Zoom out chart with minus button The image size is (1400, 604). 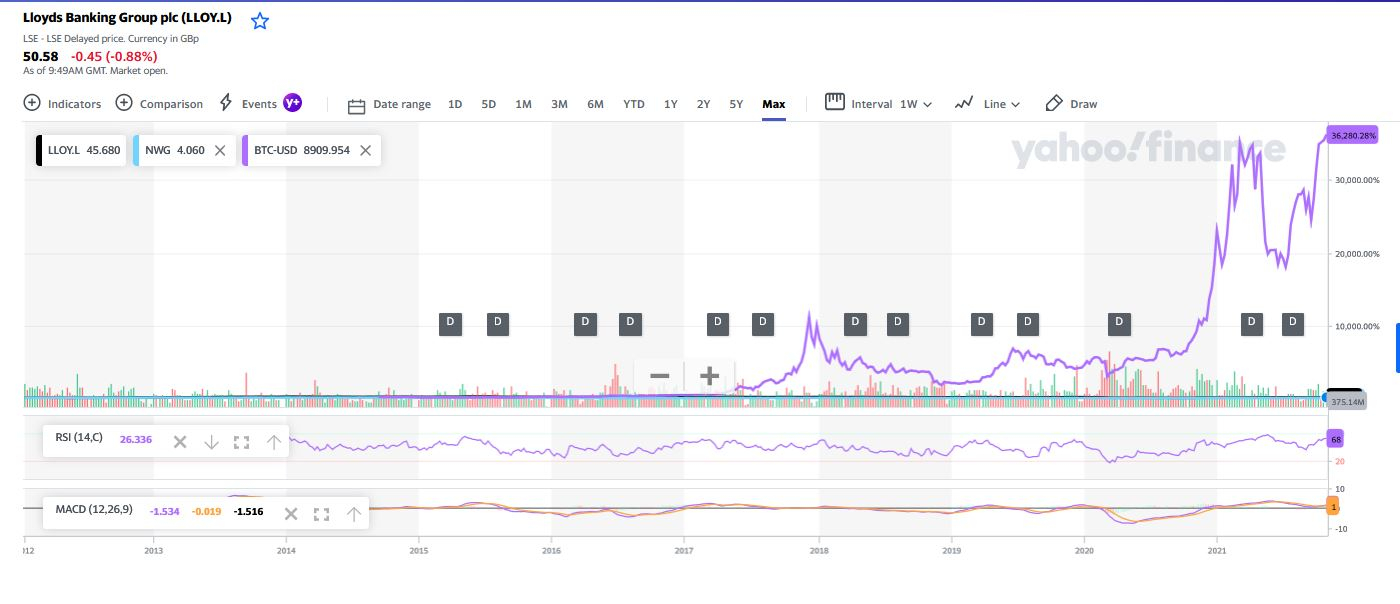(659, 376)
